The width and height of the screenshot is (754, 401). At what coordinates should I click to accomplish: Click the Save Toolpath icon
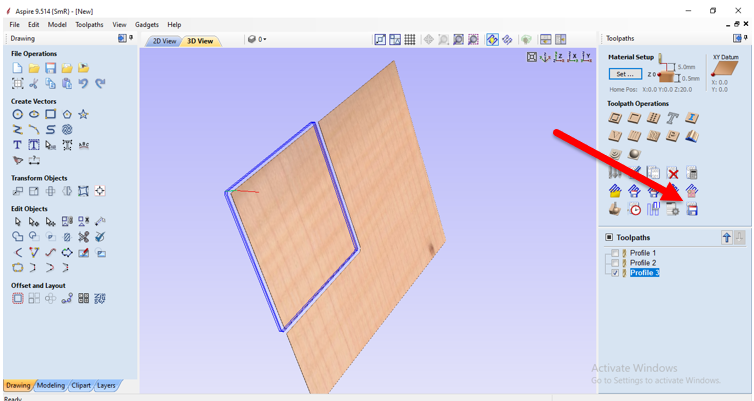692,209
